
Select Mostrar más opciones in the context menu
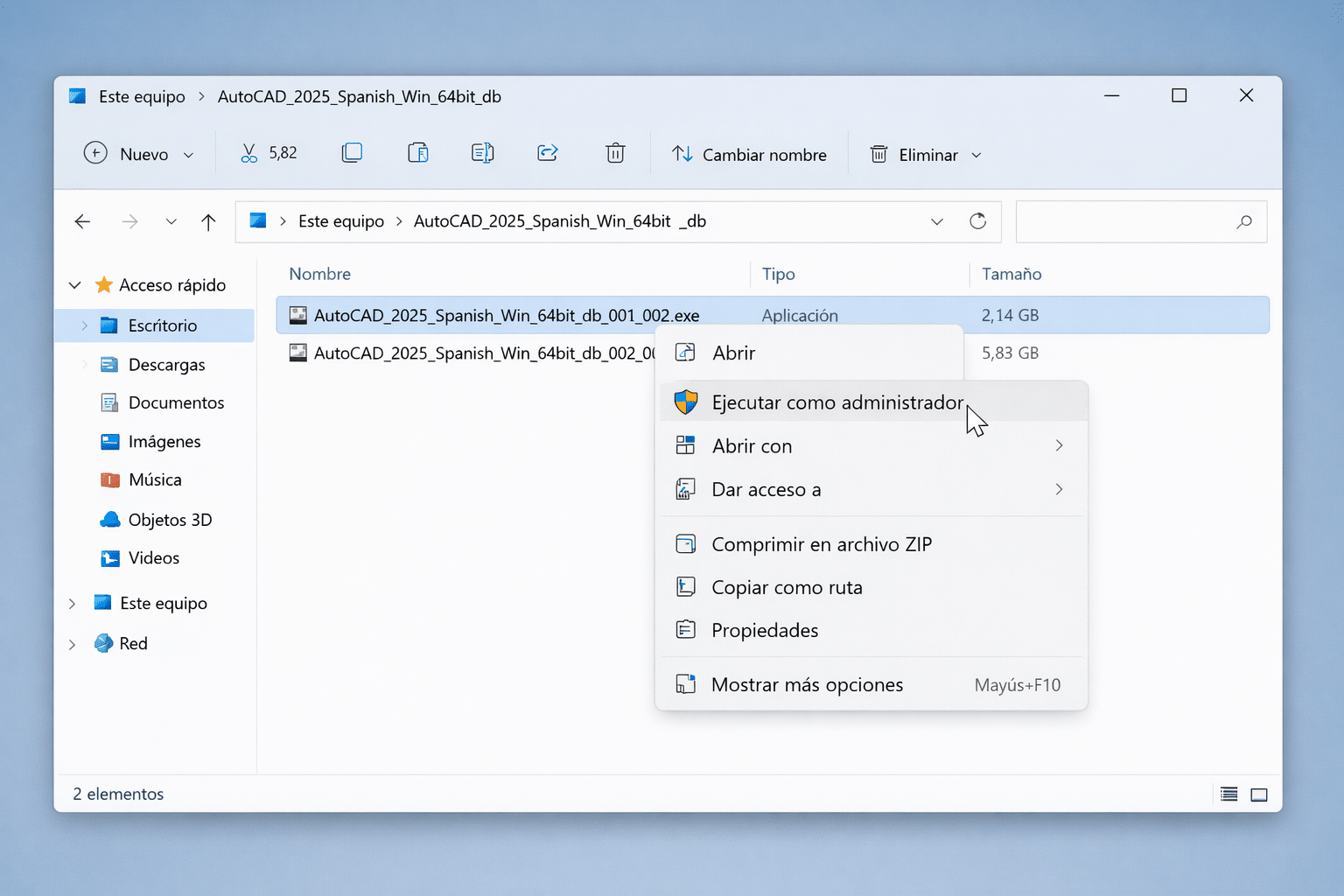(807, 684)
